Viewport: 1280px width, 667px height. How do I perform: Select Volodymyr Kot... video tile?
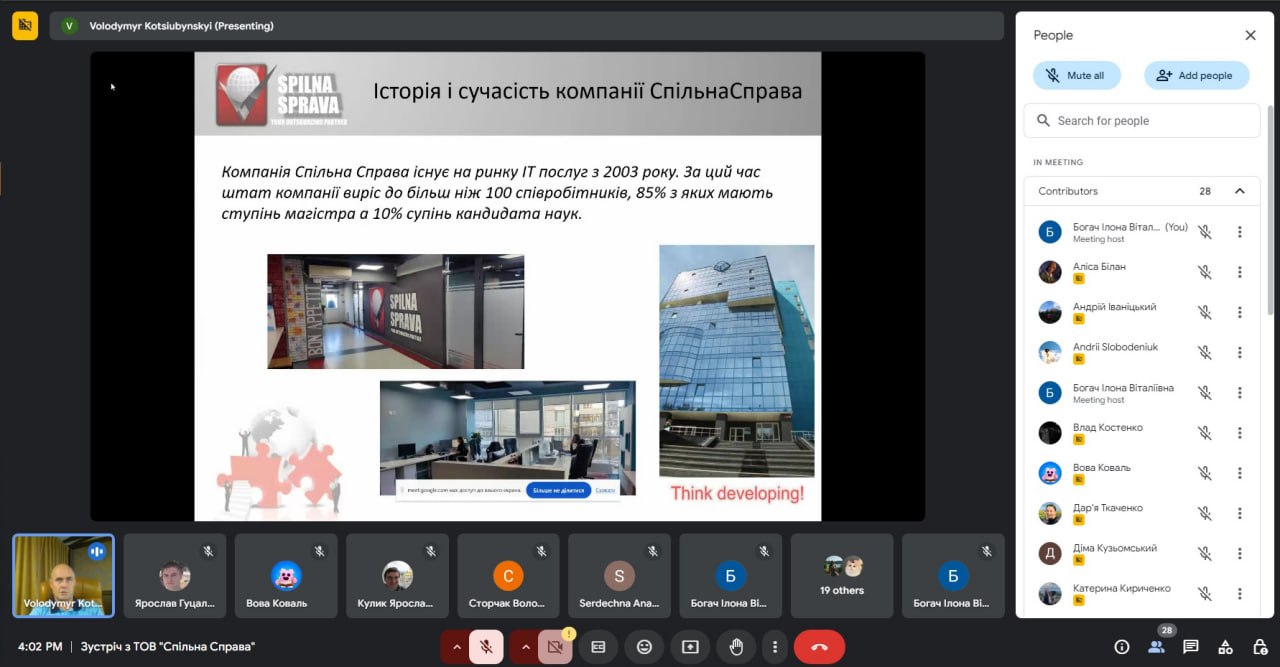(63, 575)
